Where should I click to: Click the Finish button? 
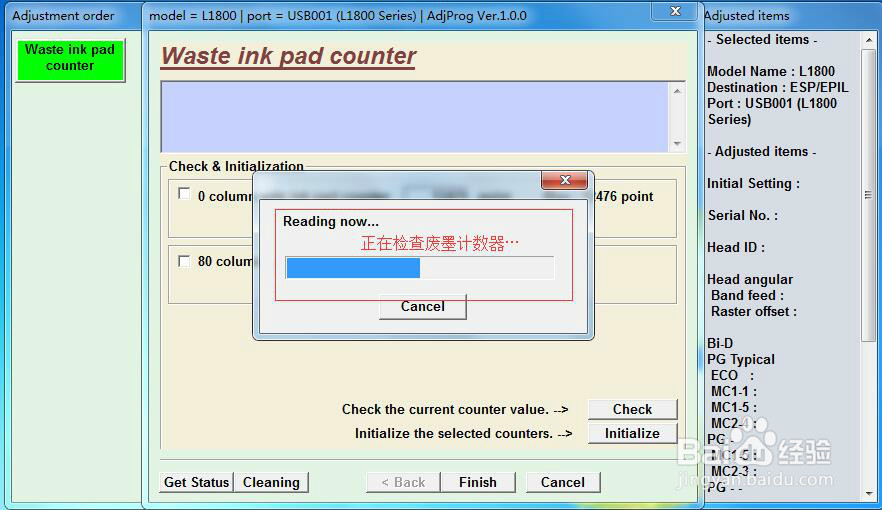tap(478, 482)
